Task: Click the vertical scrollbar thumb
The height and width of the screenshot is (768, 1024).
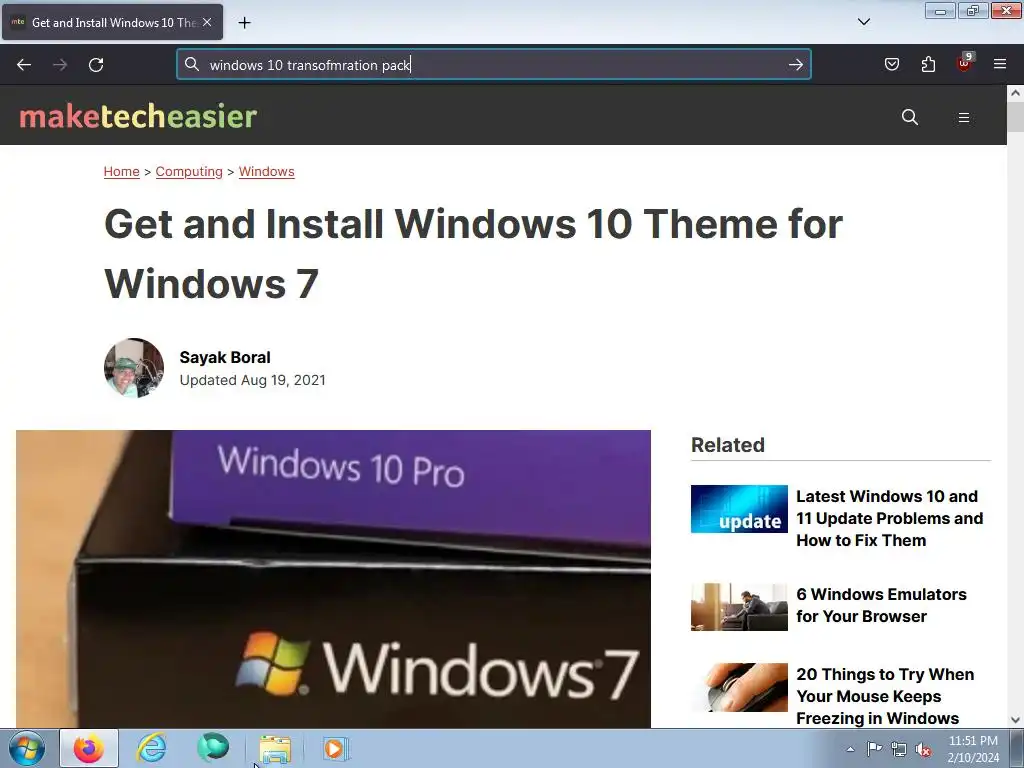Action: pyautogui.click(x=1015, y=116)
